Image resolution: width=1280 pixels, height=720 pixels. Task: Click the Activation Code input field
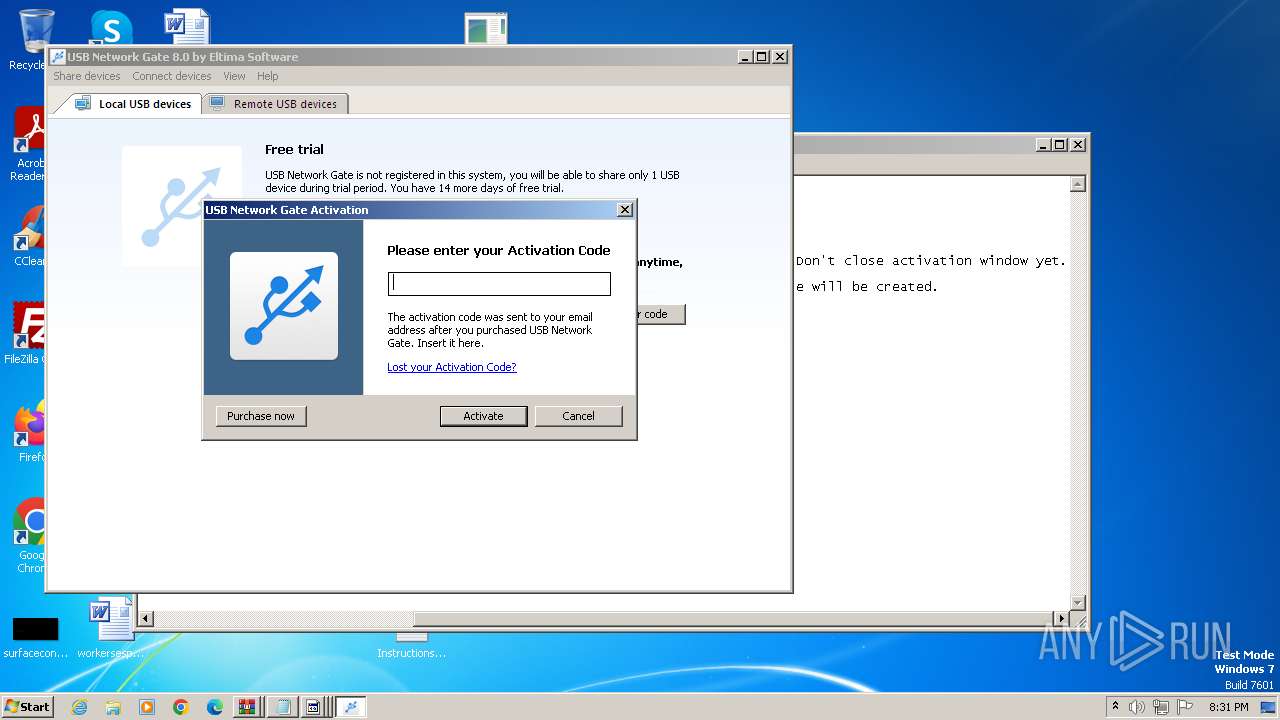(x=499, y=284)
